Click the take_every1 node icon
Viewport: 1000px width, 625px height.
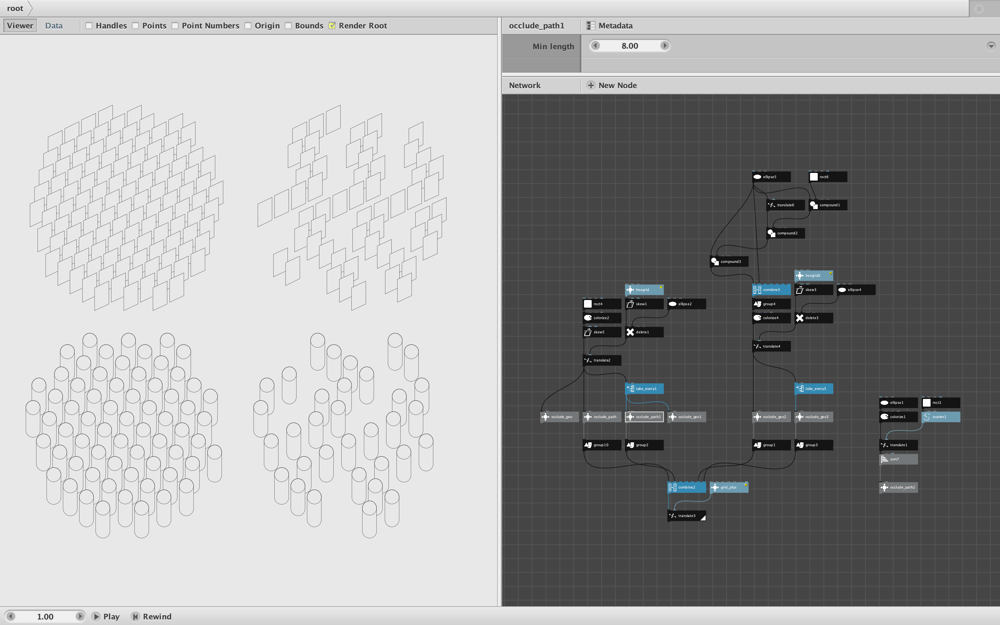tap(630, 388)
